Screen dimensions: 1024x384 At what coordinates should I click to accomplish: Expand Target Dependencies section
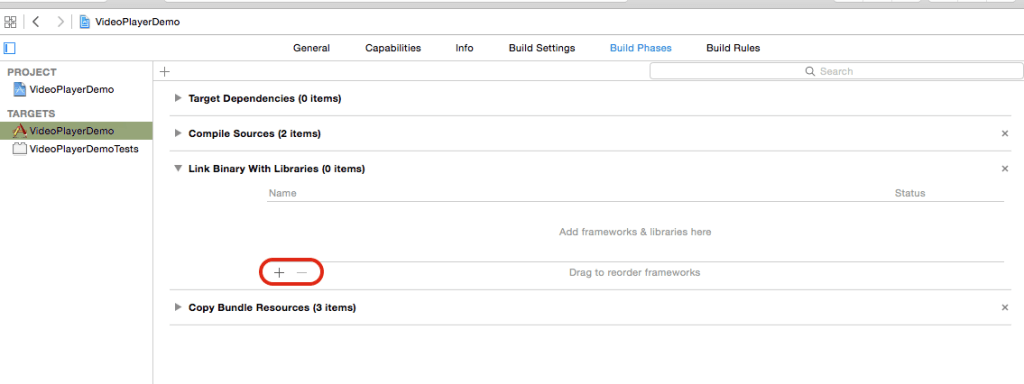coord(178,99)
